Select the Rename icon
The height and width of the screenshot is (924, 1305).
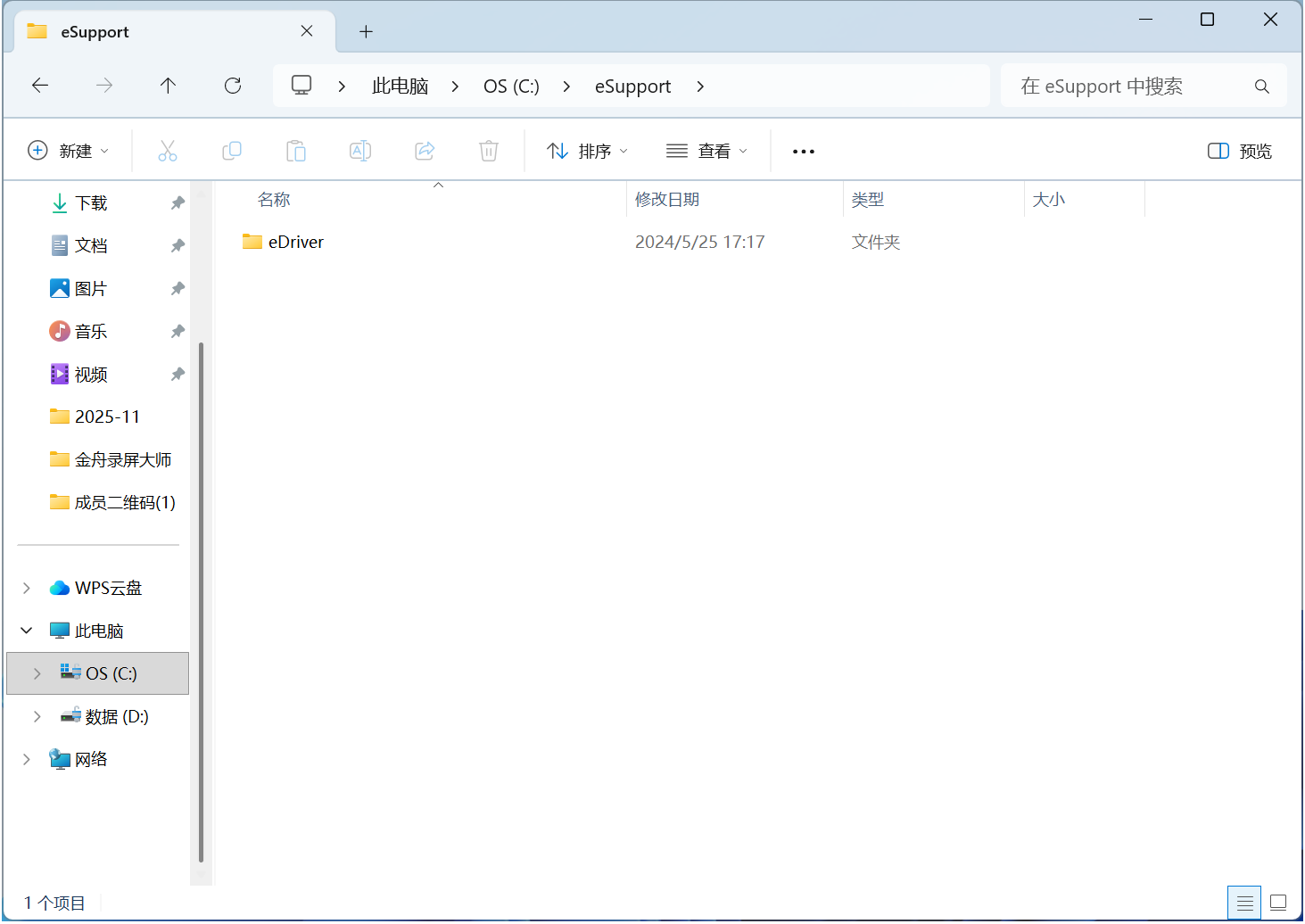(x=360, y=150)
